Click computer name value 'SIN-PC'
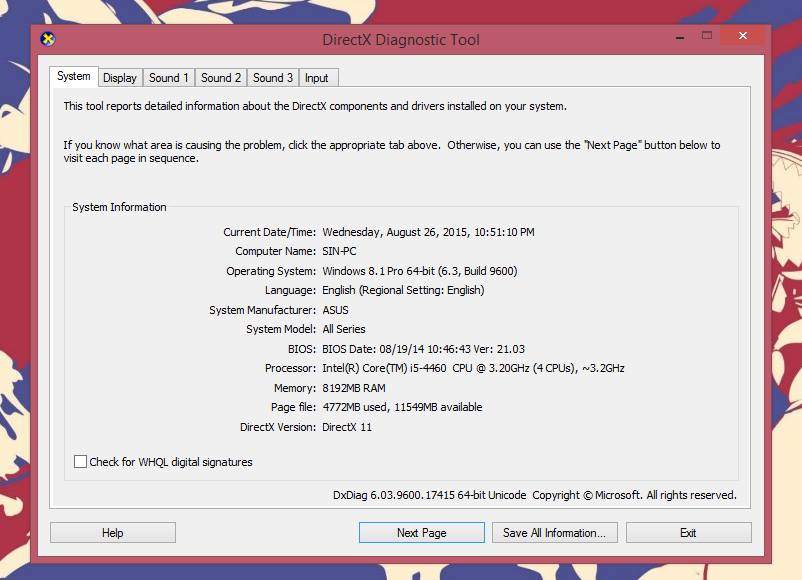The image size is (802, 580). click(339, 251)
